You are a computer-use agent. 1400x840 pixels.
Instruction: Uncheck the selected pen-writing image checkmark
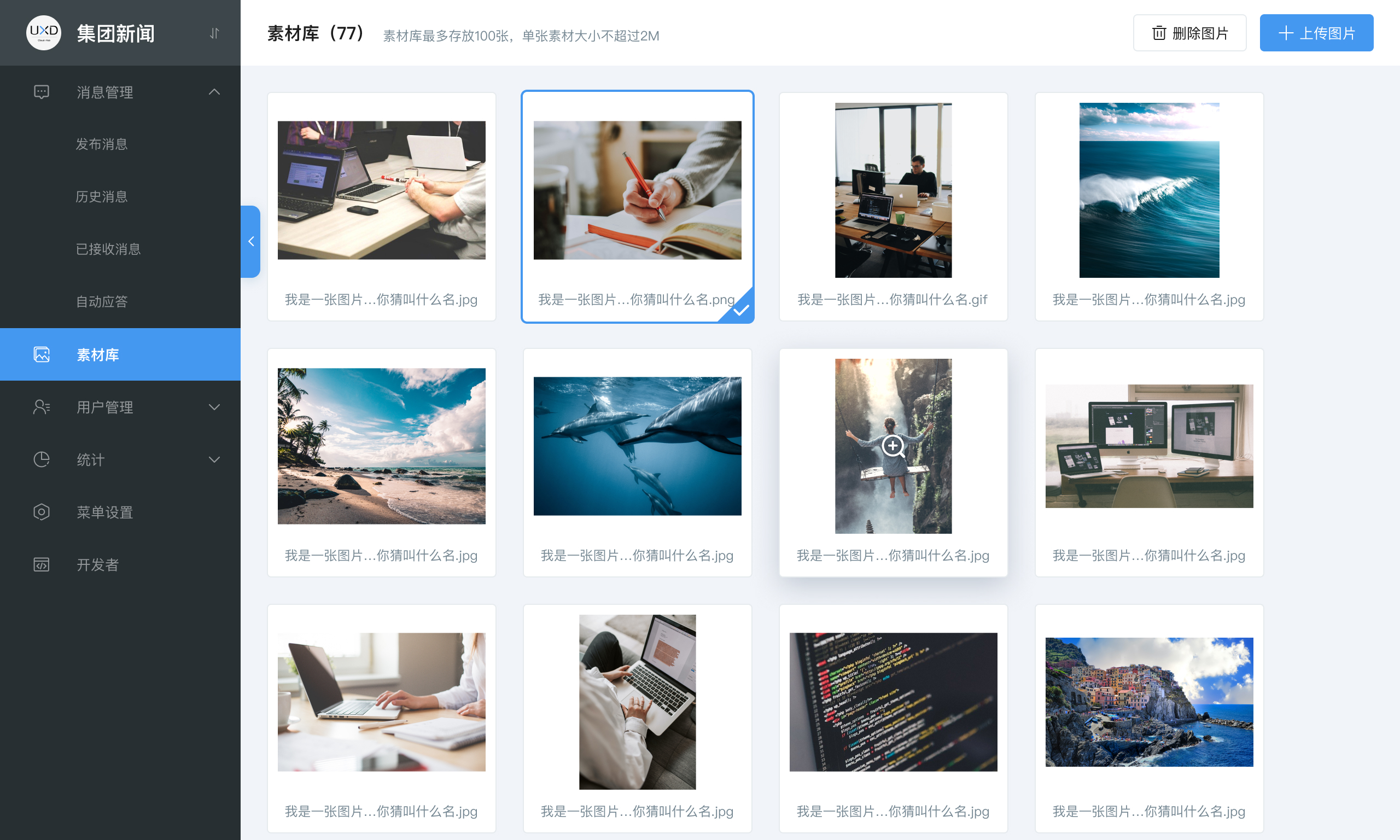click(741, 310)
